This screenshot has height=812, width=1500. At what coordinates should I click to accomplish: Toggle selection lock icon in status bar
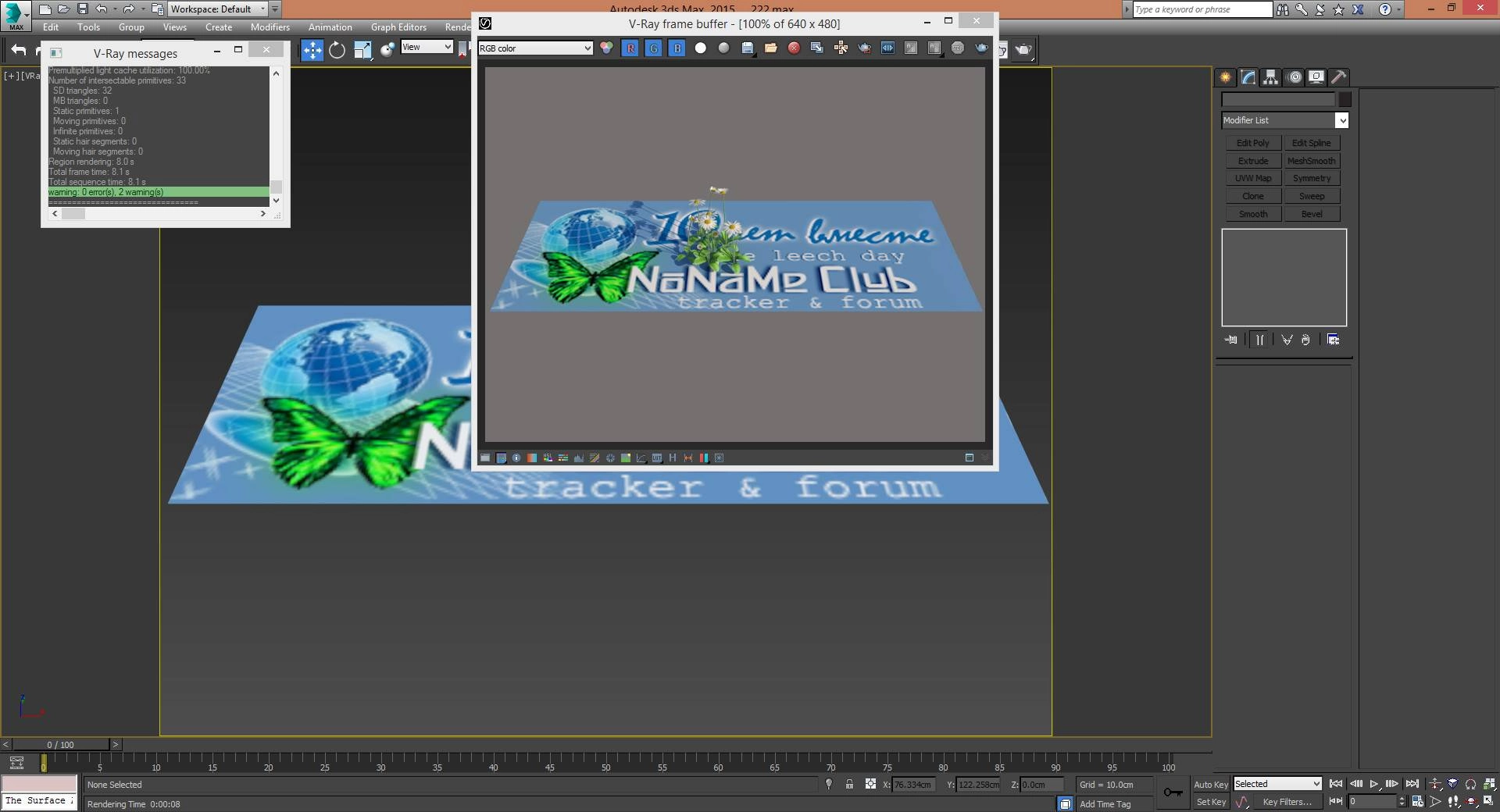tap(849, 784)
